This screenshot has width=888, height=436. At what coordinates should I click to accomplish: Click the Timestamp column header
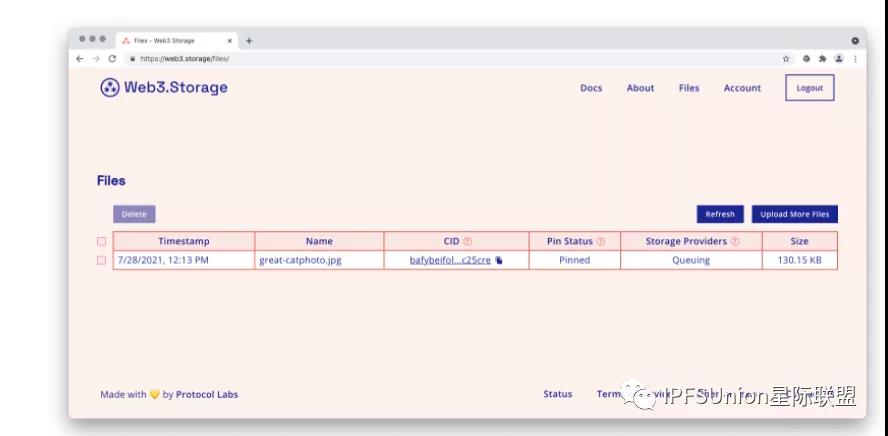184,241
